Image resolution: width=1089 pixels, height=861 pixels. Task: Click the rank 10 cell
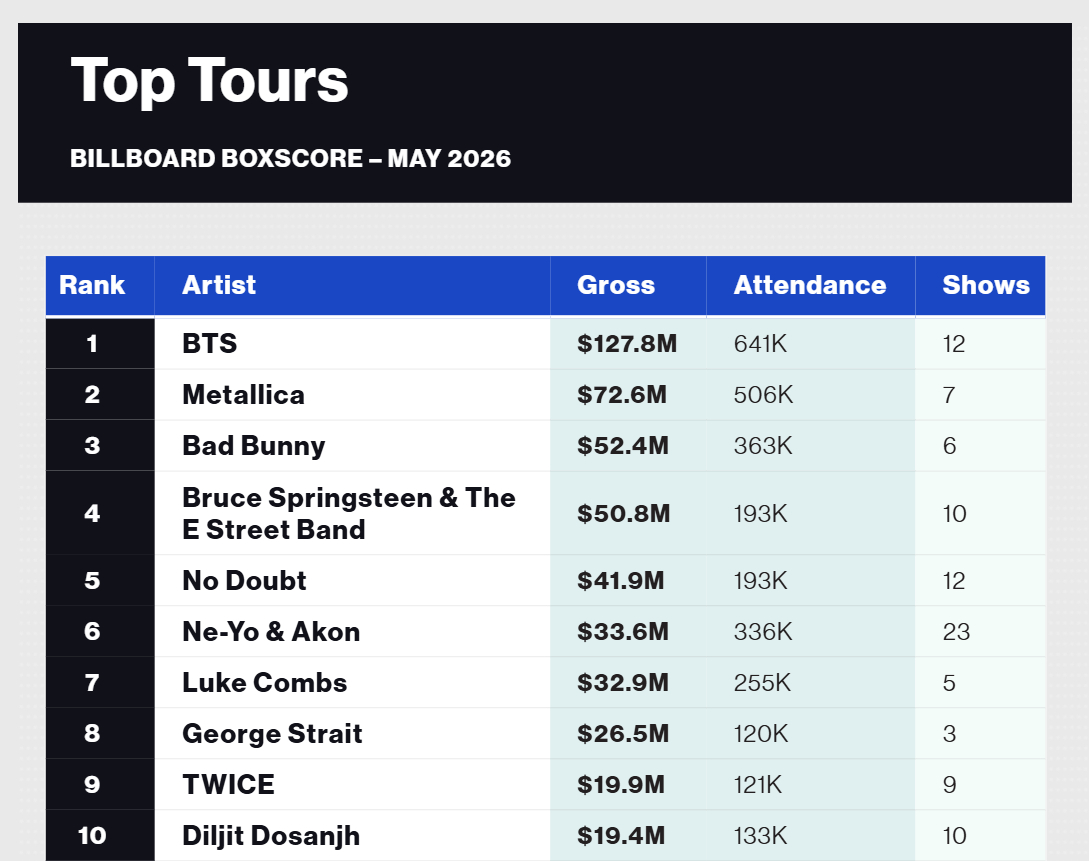(x=92, y=835)
